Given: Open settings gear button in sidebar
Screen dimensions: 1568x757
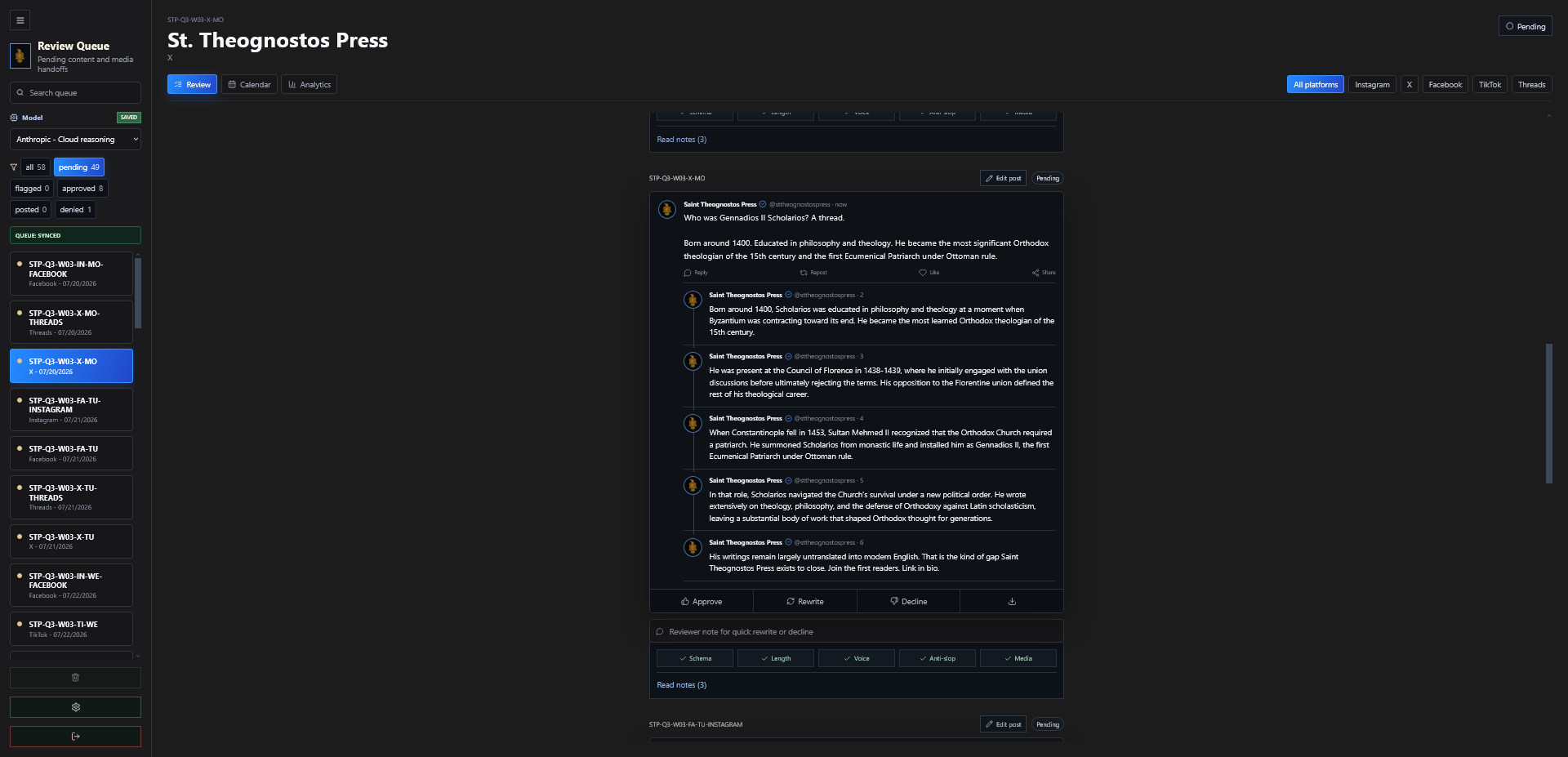Looking at the screenshot, I should tap(75, 707).
